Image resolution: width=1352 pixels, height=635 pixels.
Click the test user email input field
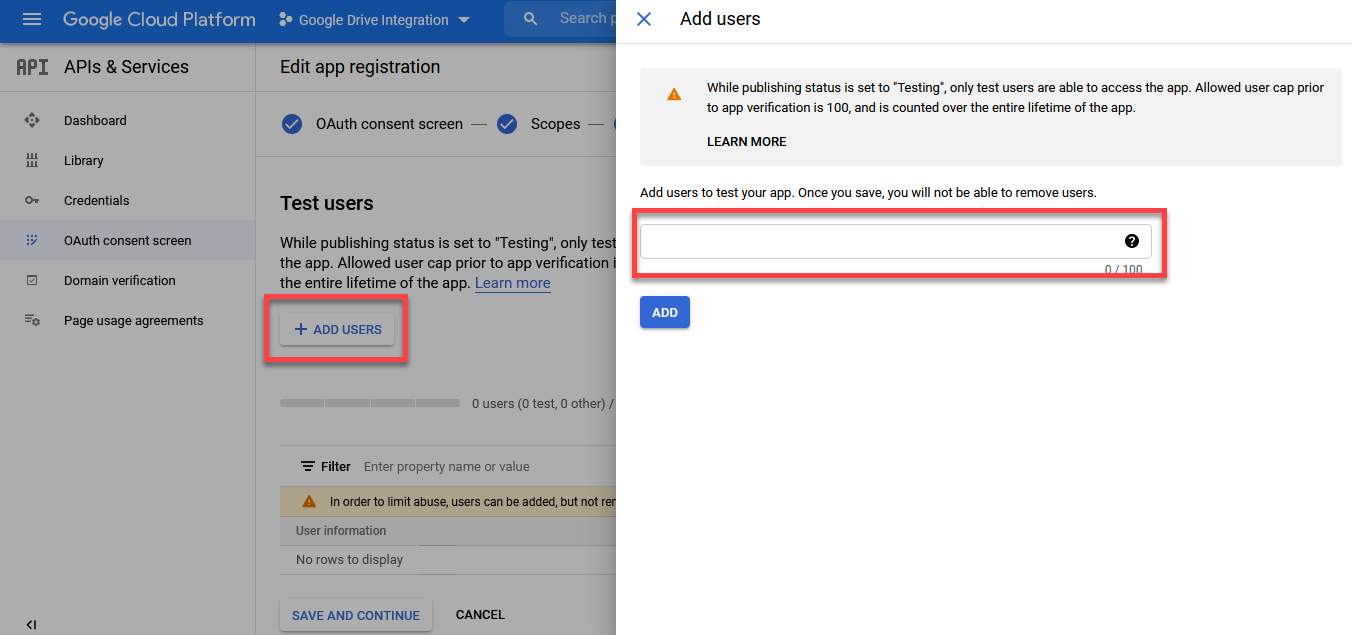coord(880,242)
